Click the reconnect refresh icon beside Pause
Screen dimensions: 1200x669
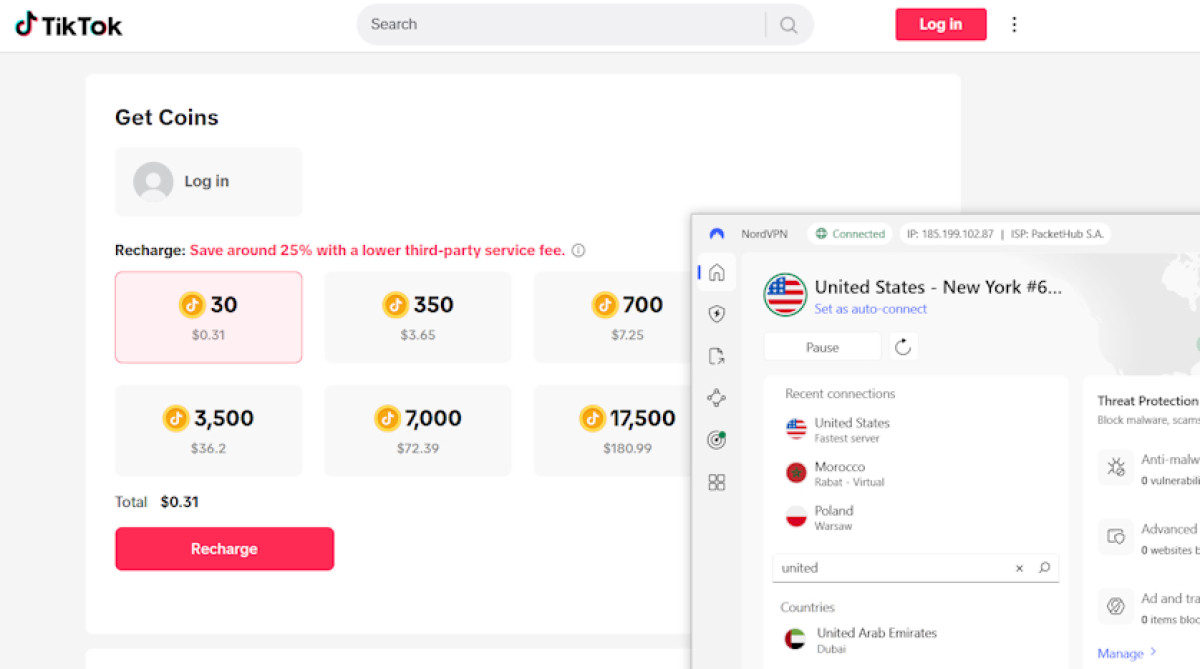903,347
